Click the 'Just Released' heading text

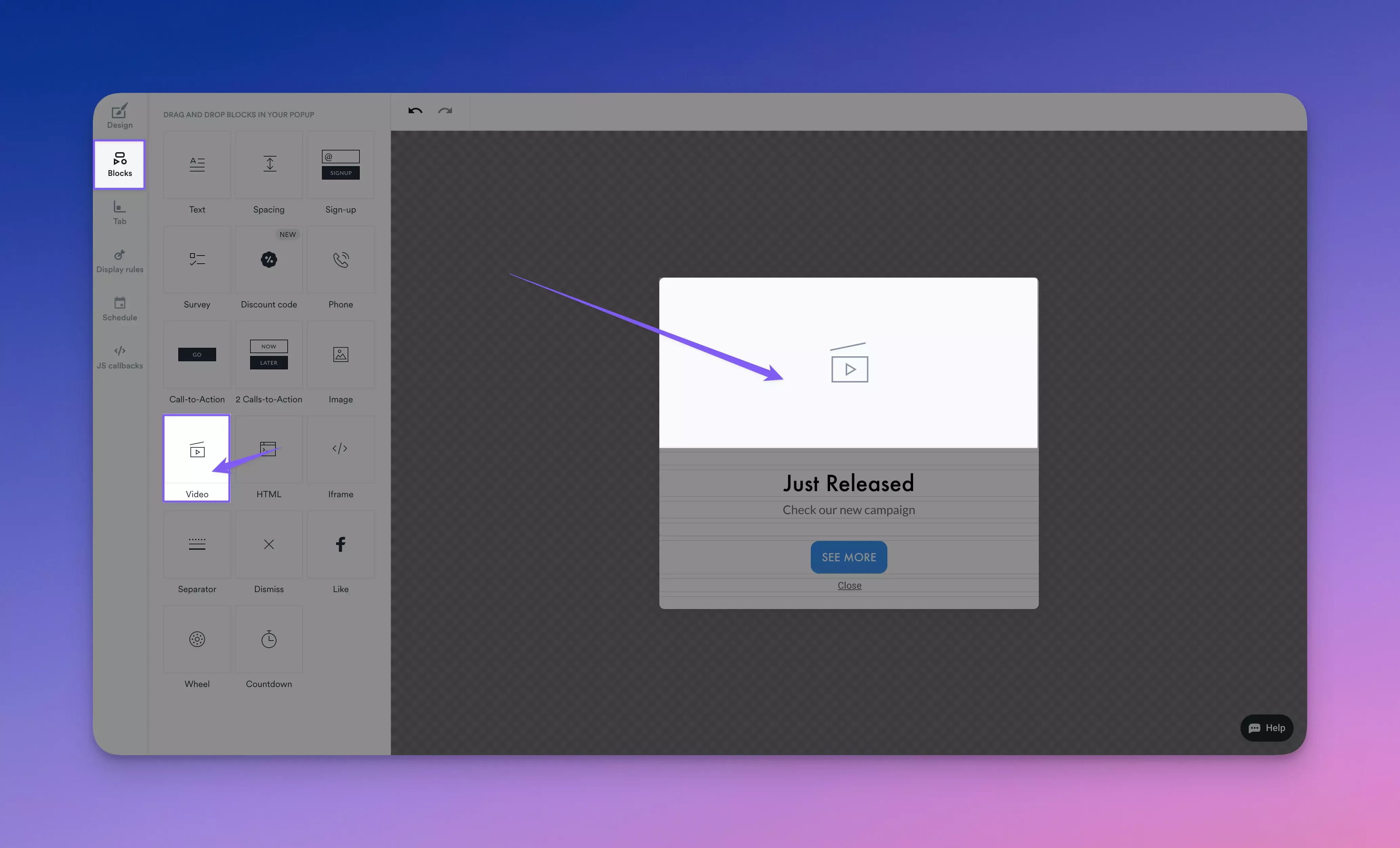coord(848,484)
